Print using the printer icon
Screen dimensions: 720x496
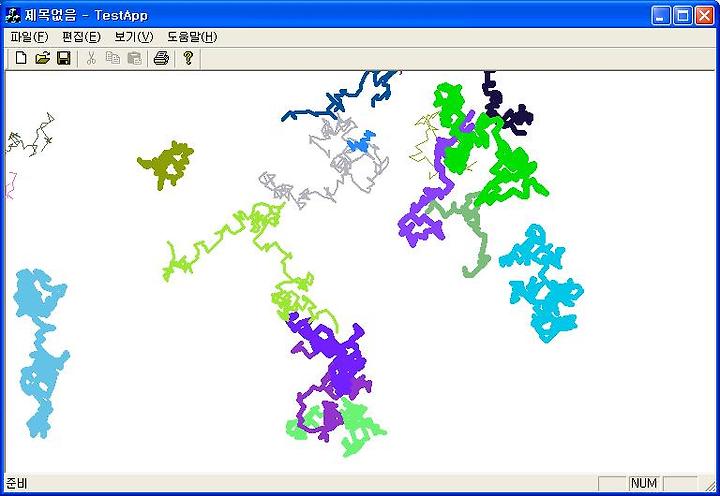pyautogui.click(x=161, y=58)
